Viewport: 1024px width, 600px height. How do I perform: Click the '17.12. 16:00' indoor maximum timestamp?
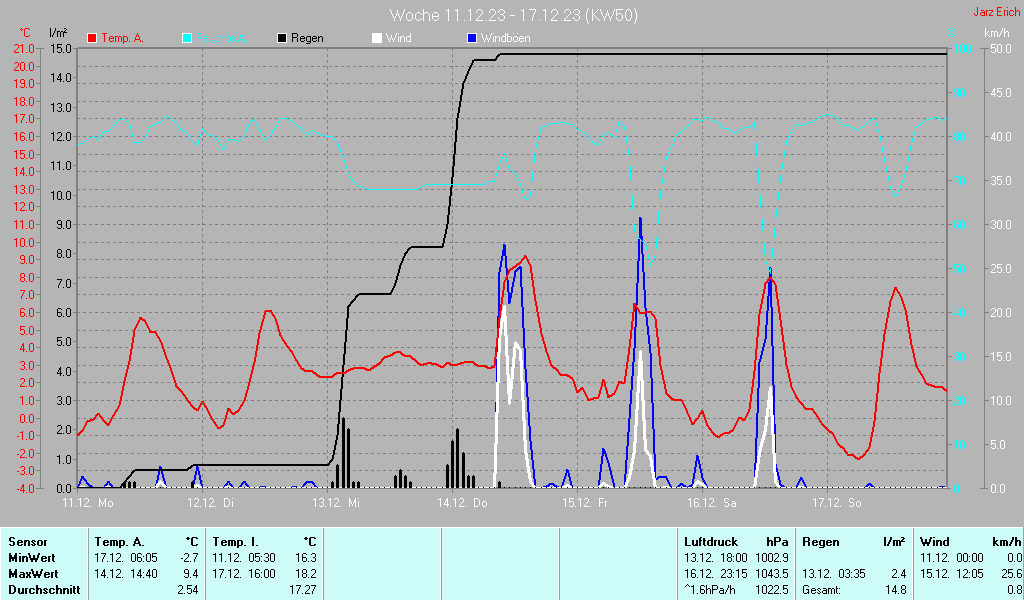[x=244, y=574]
